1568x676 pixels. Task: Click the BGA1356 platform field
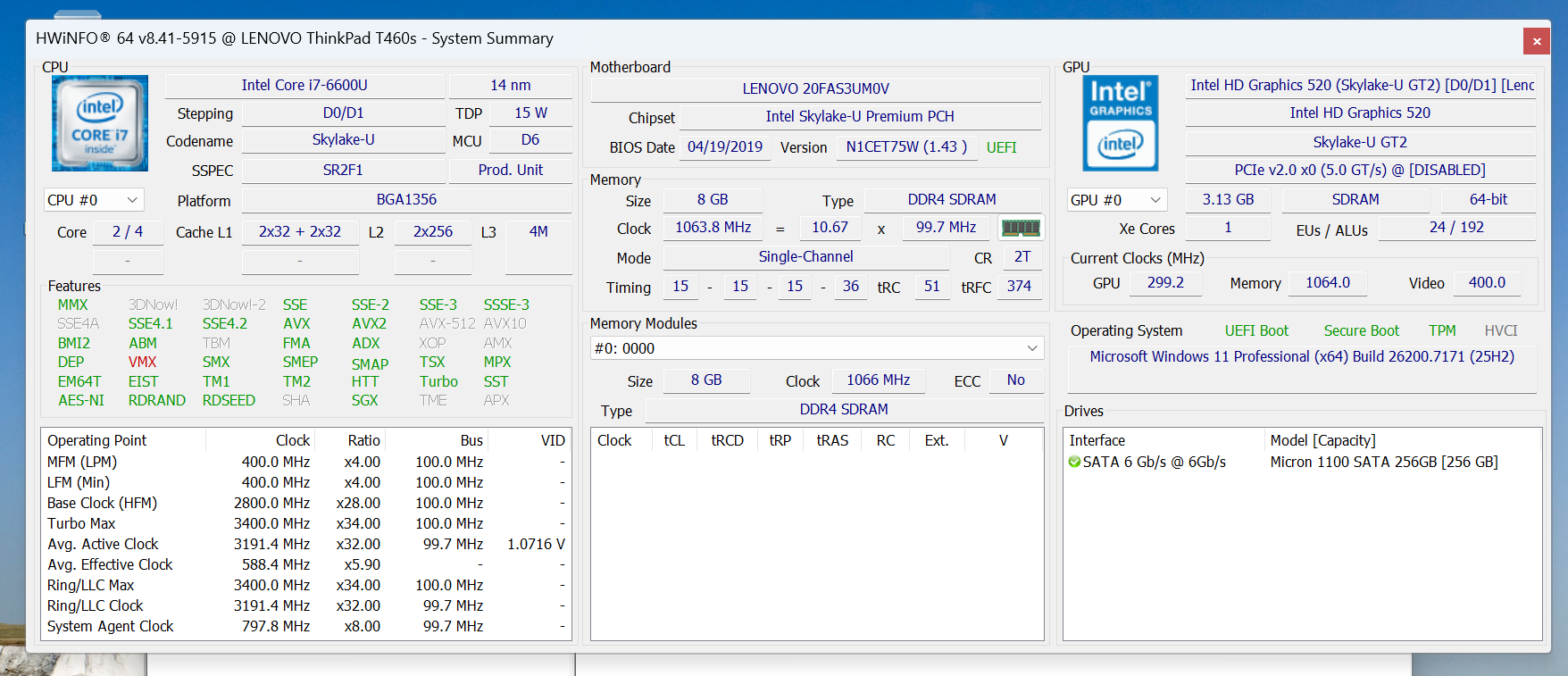pos(406,200)
